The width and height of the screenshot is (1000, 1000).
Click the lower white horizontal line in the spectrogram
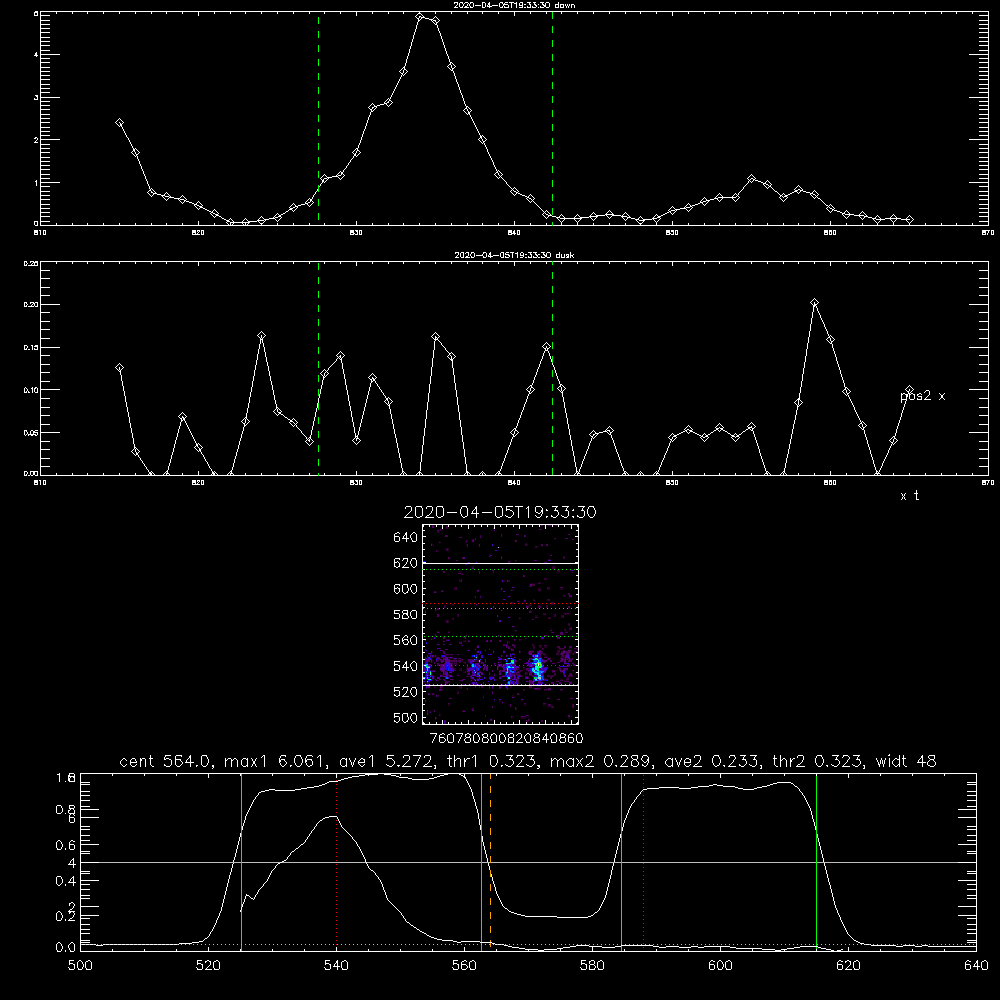click(x=500, y=685)
